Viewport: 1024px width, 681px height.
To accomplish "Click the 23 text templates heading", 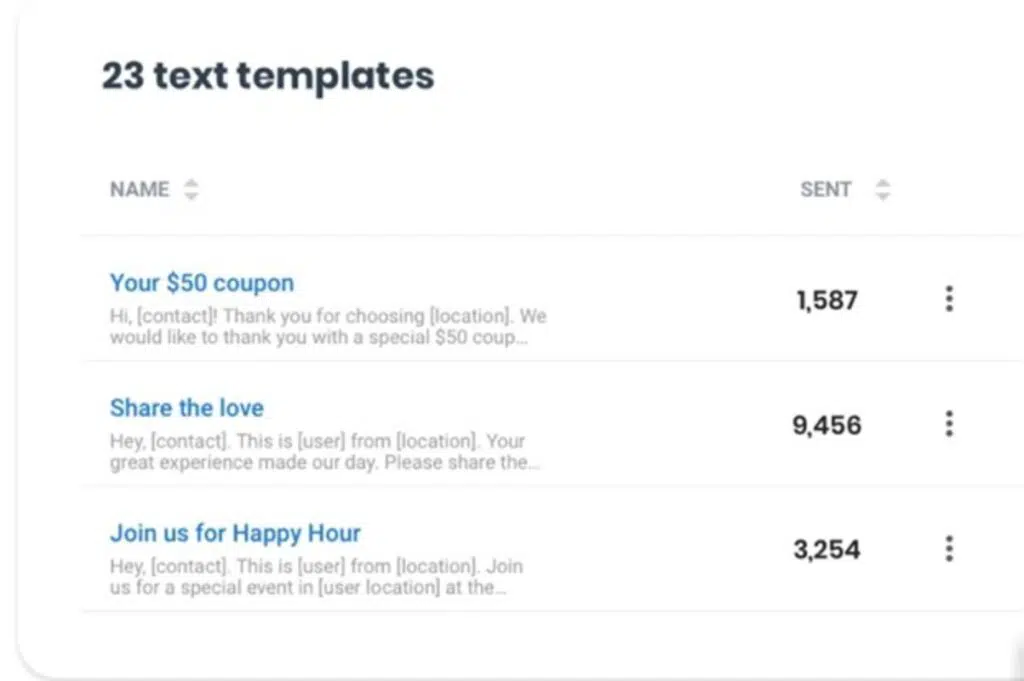I will point(267,75).
